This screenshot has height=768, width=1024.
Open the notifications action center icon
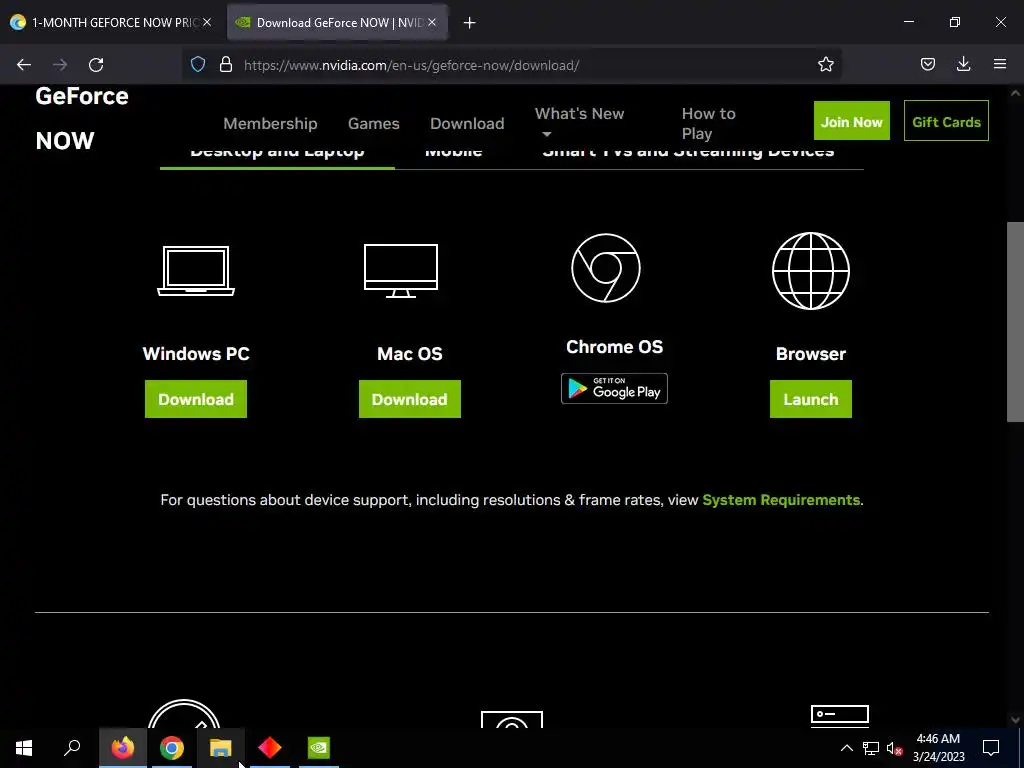point(991,748)
